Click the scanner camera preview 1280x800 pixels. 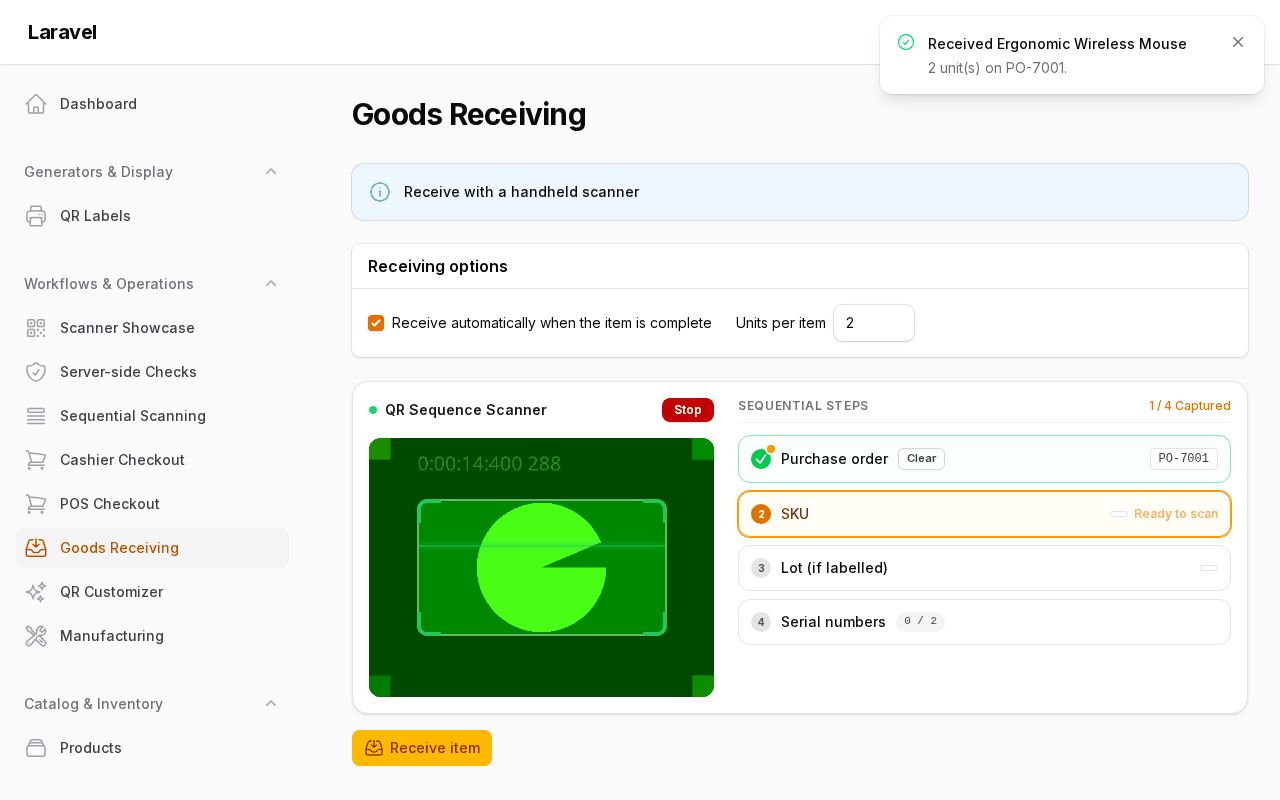tap(541, 568)
